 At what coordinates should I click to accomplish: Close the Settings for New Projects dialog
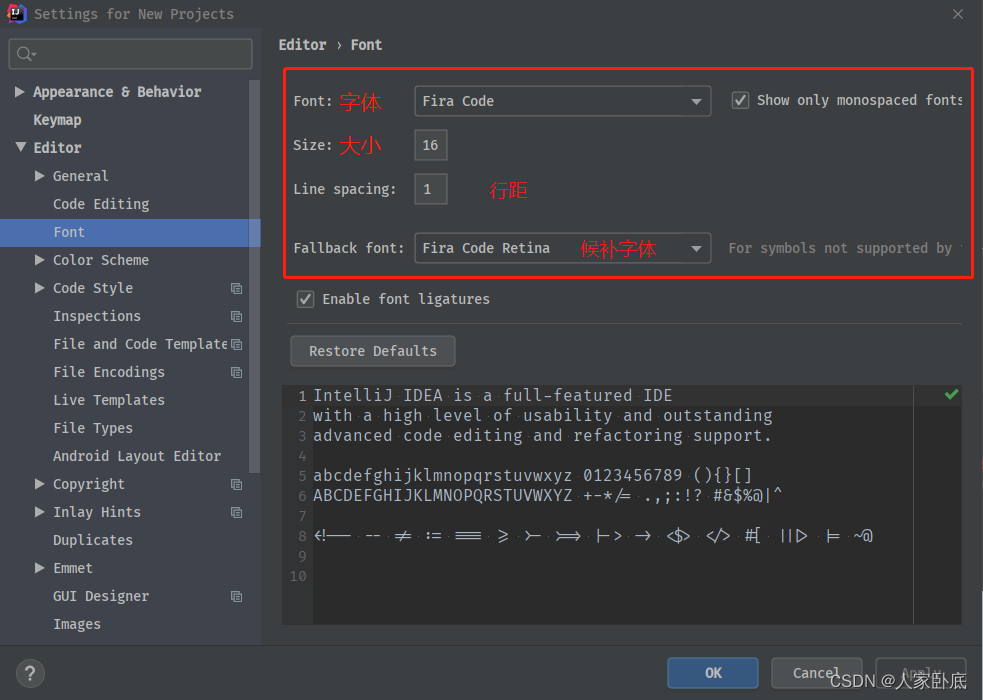[x=957, y=14]
